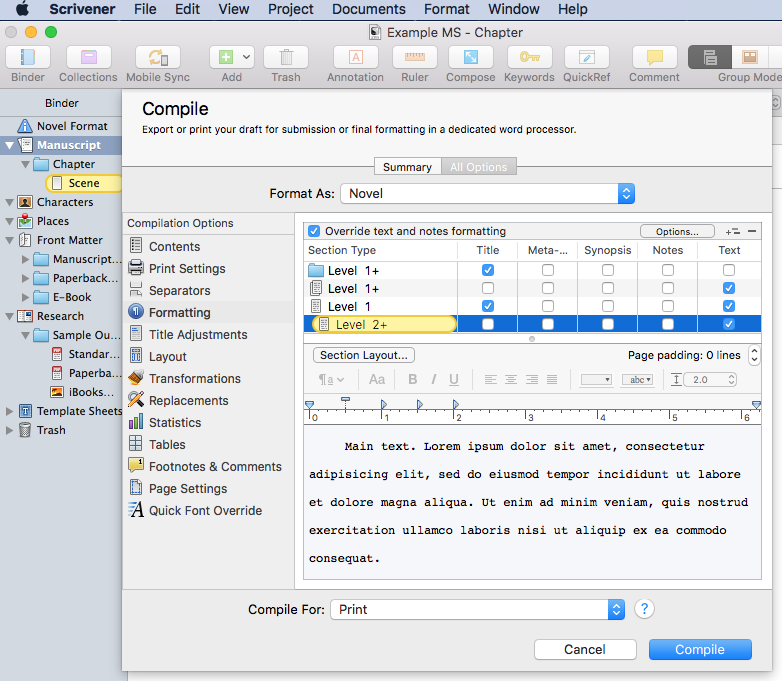Open the Apple menu

[22, 9]
